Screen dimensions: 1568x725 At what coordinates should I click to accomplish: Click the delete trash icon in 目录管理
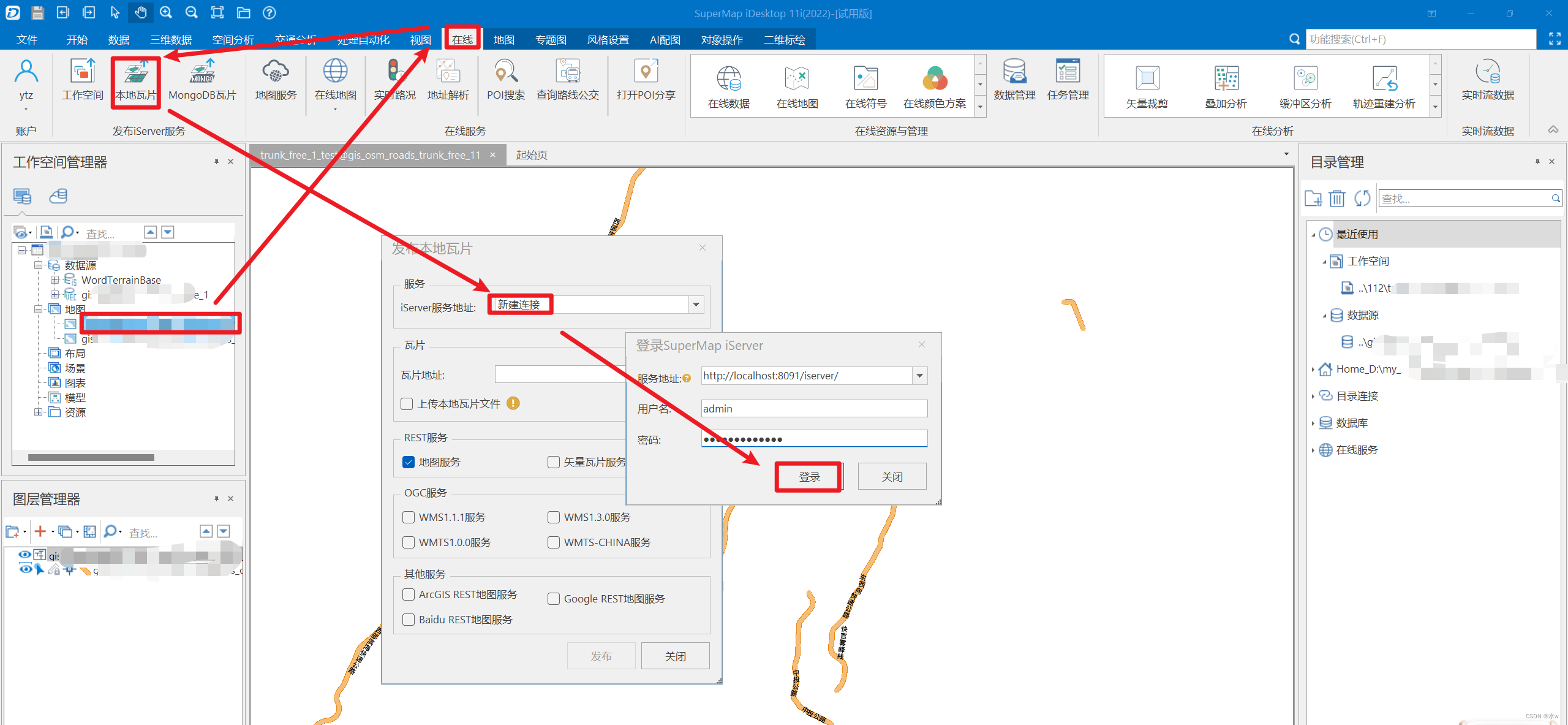(x=1337, y=198)
